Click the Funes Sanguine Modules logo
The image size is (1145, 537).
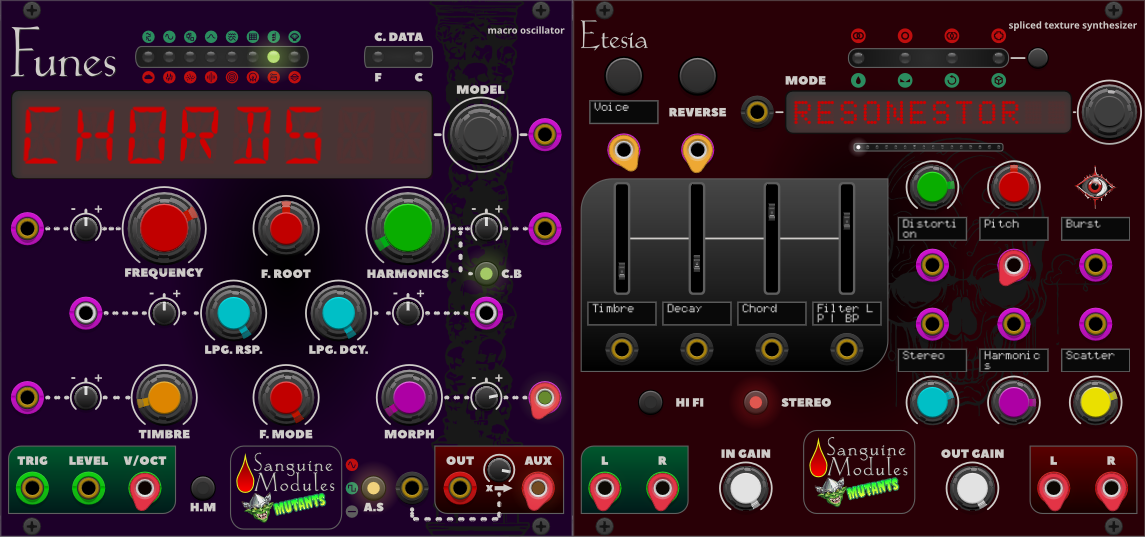(x=286, y=487)
